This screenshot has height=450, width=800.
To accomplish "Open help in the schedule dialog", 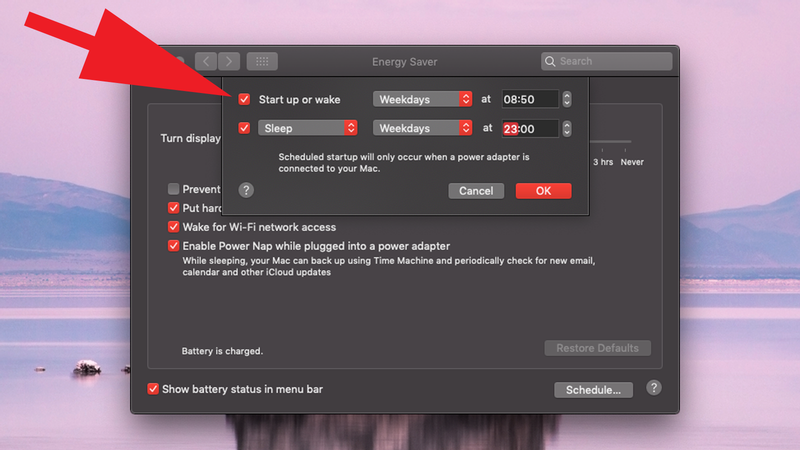I will [246, 190].
